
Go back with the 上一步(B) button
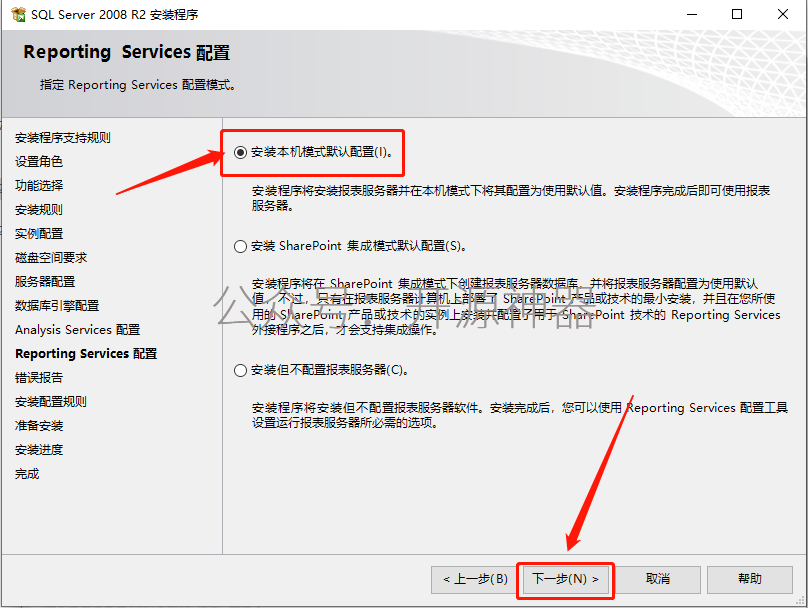point(475,580)
